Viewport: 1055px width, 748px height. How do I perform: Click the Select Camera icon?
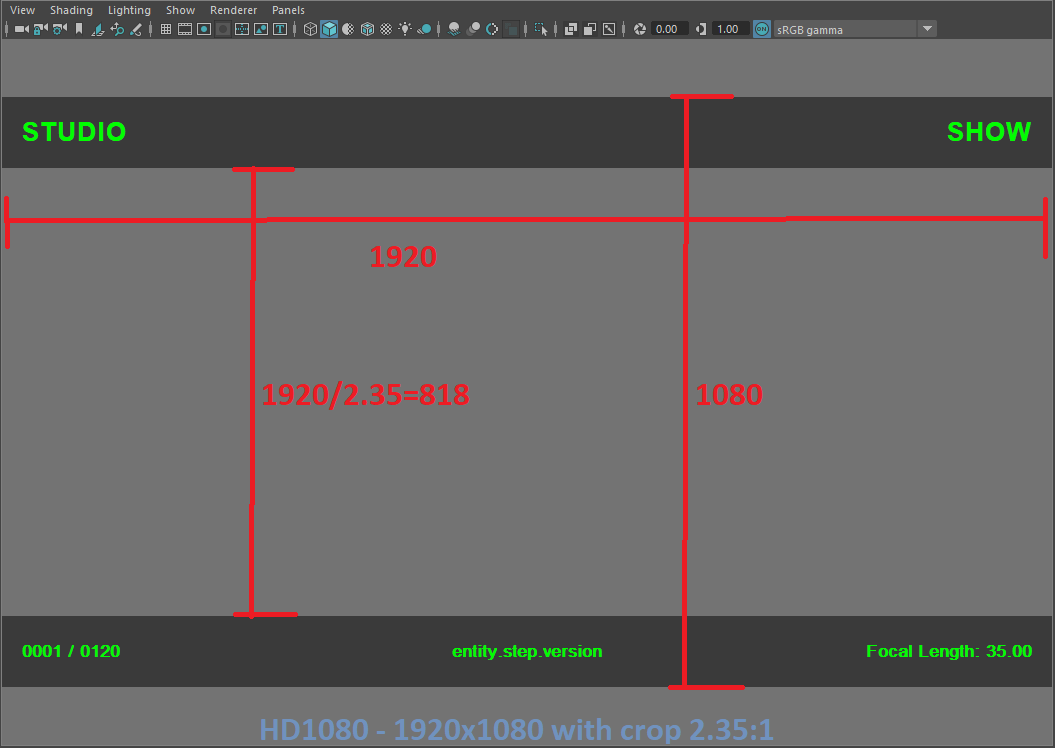22,29
